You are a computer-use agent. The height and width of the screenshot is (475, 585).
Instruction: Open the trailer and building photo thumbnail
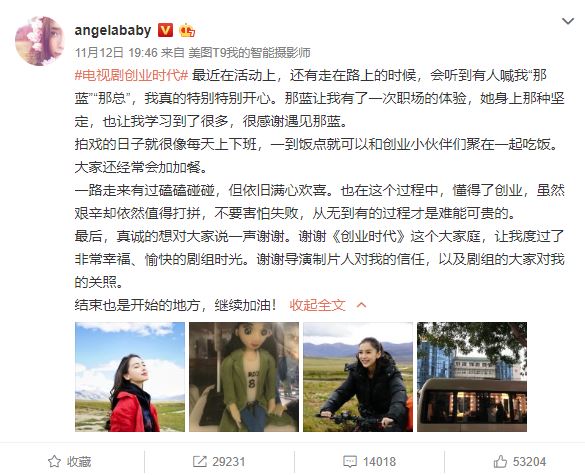472,377
